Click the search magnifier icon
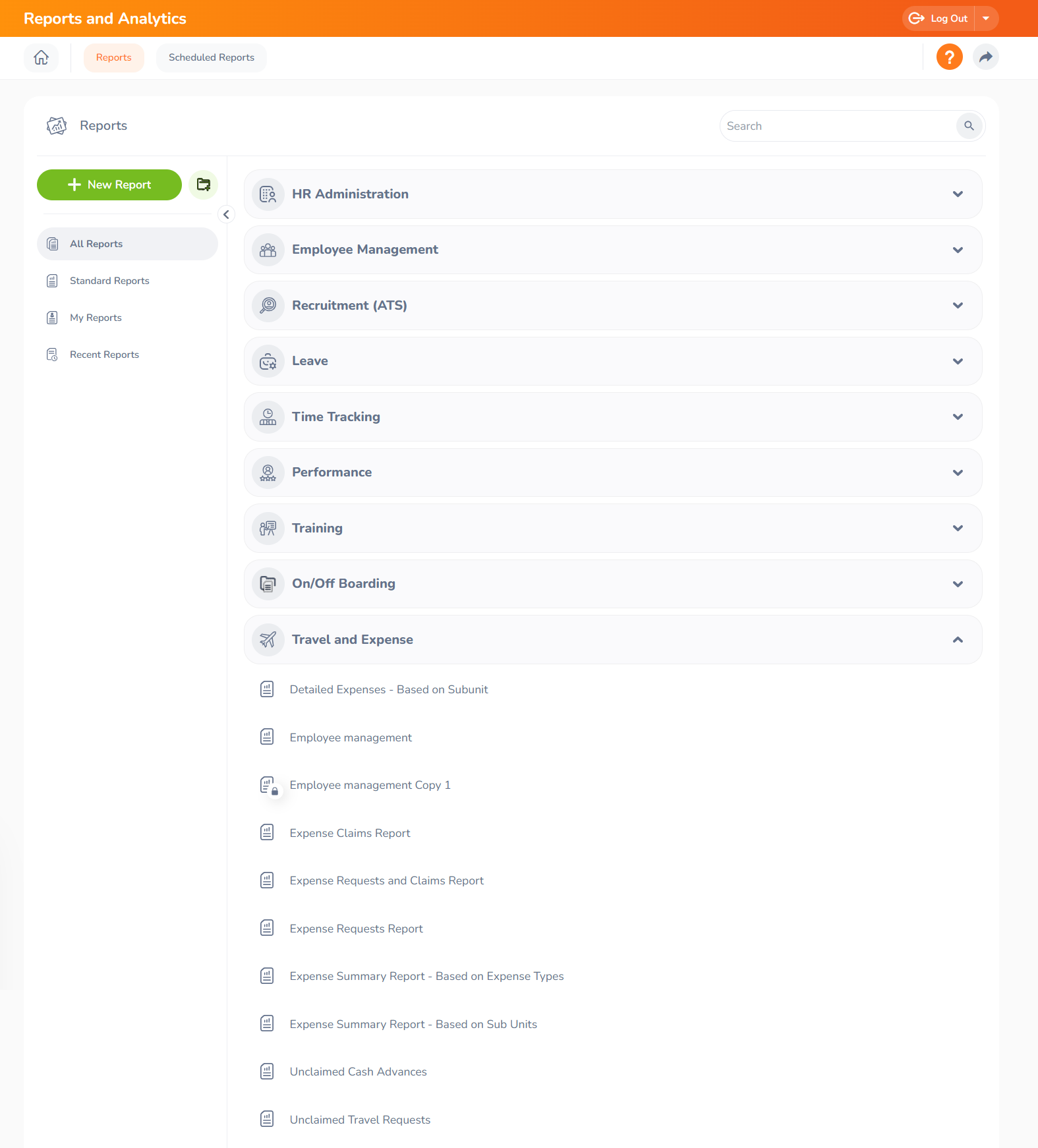 969,126
